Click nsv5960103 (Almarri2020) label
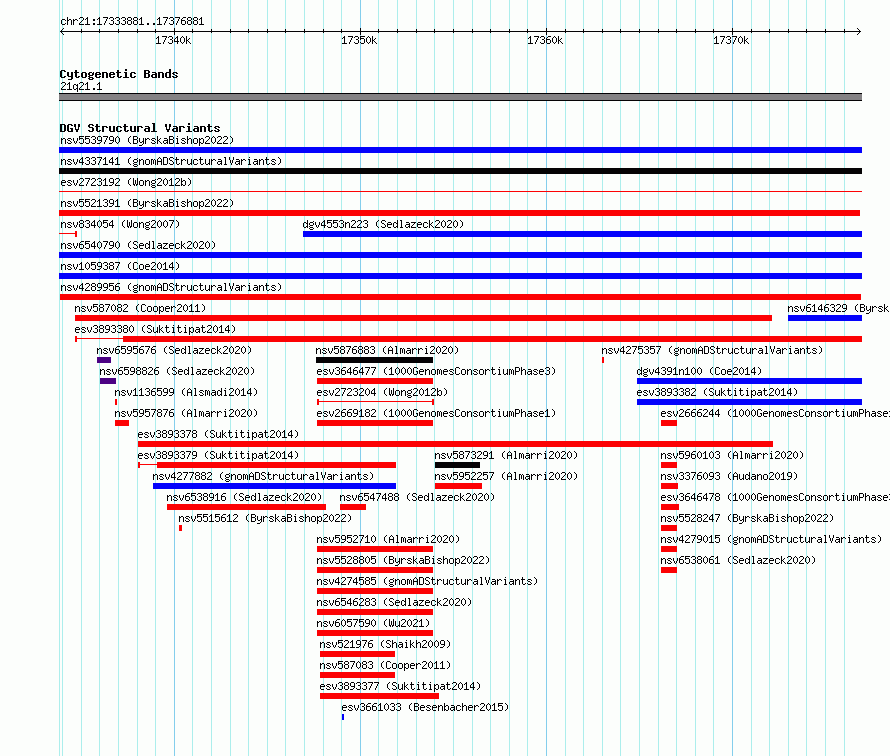Viewport: 890px width, 756px height. [732, 455]
